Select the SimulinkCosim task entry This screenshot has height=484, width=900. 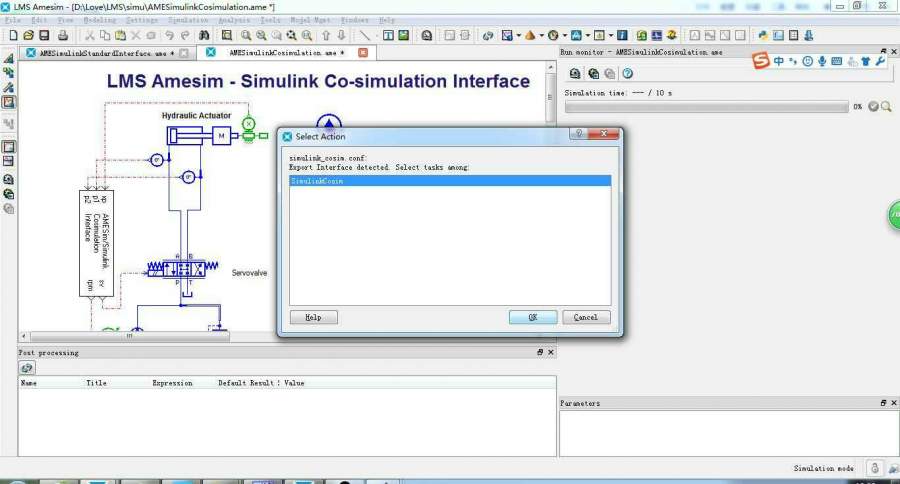(450, 181)
